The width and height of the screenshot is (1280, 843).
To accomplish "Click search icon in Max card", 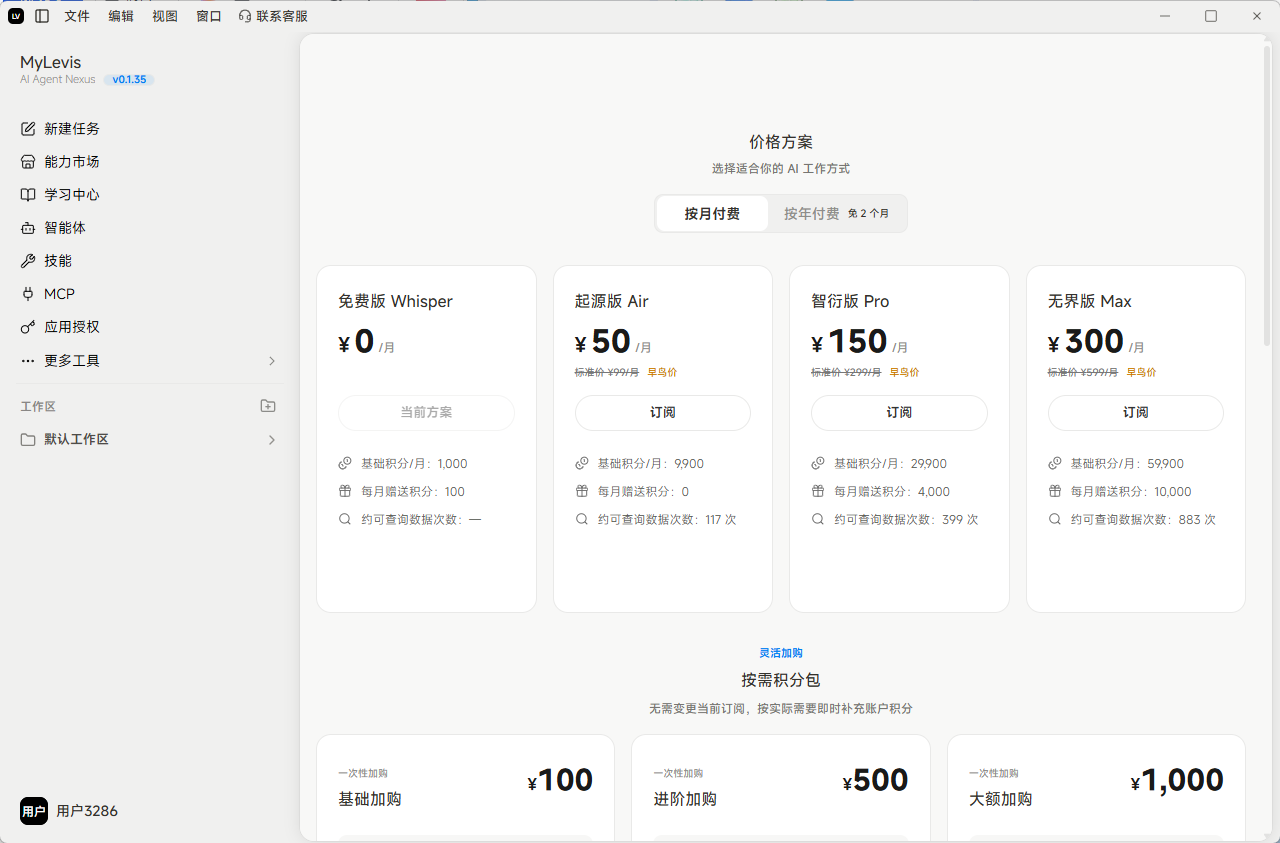I will coord(1055,519).
